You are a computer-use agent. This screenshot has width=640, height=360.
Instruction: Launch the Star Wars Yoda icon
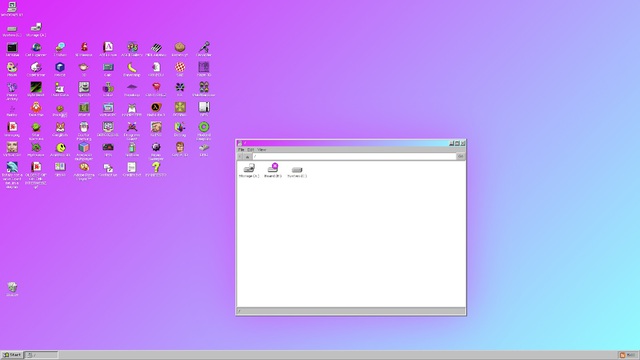(x=36, y=131)
